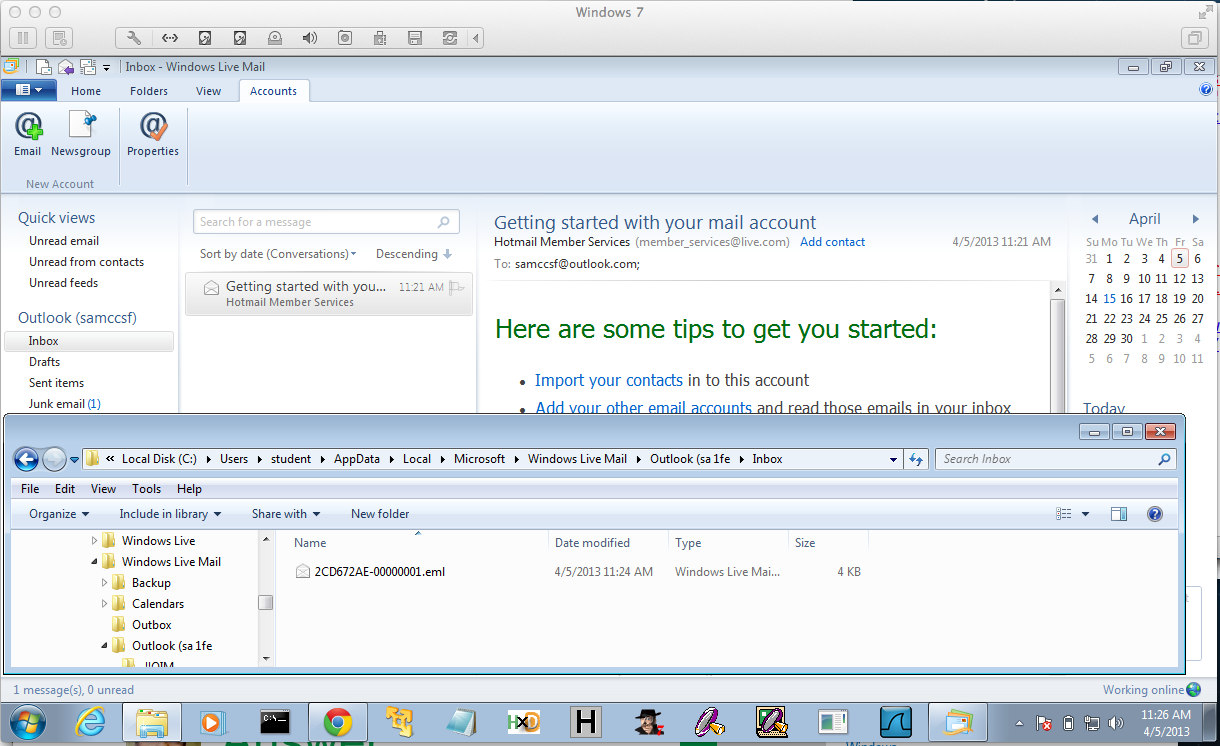This screenshot has width=1220, height=746.
Task: Open Explorer help icon
Action: pos(1155,514)
